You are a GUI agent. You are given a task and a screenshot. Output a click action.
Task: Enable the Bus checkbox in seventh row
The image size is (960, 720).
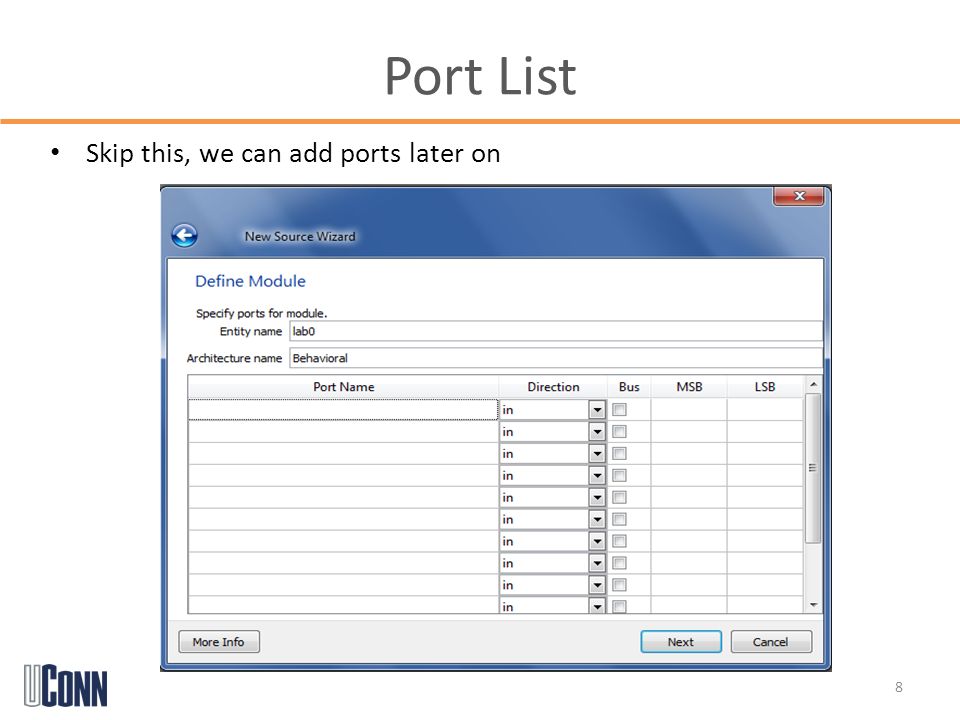(x=620, y=541)
